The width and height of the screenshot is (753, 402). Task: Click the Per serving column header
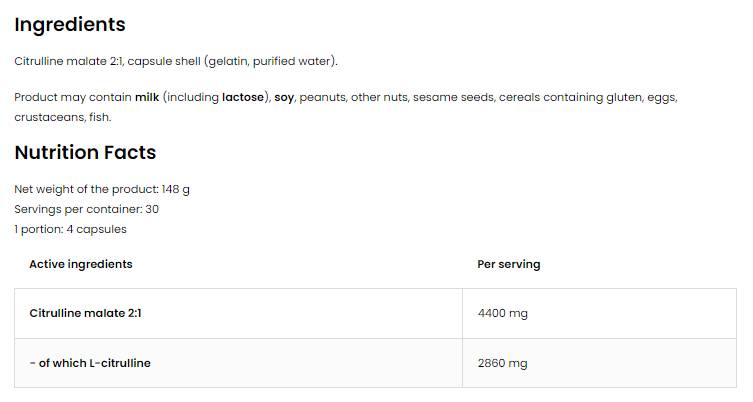pyautogui.click(x=509, y=264)
